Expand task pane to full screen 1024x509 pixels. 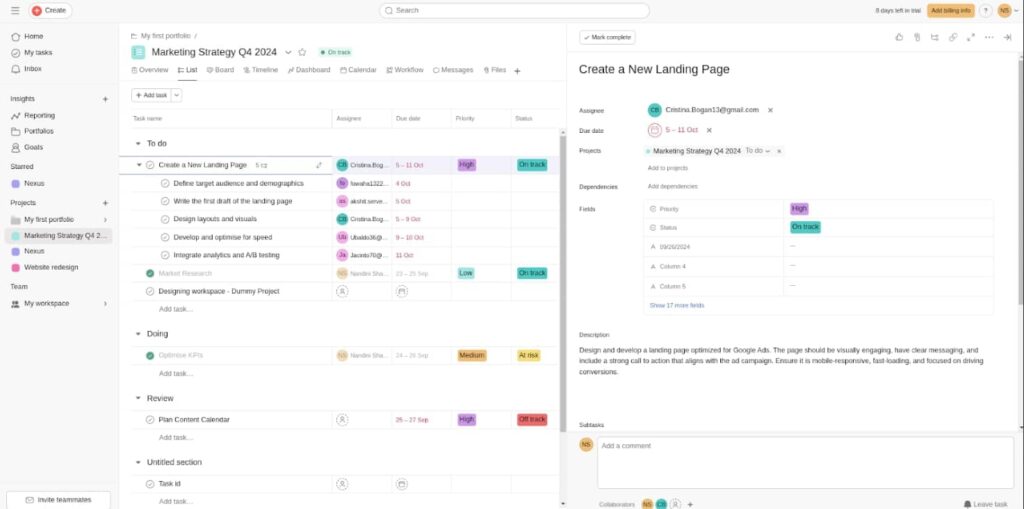point(970,37)
